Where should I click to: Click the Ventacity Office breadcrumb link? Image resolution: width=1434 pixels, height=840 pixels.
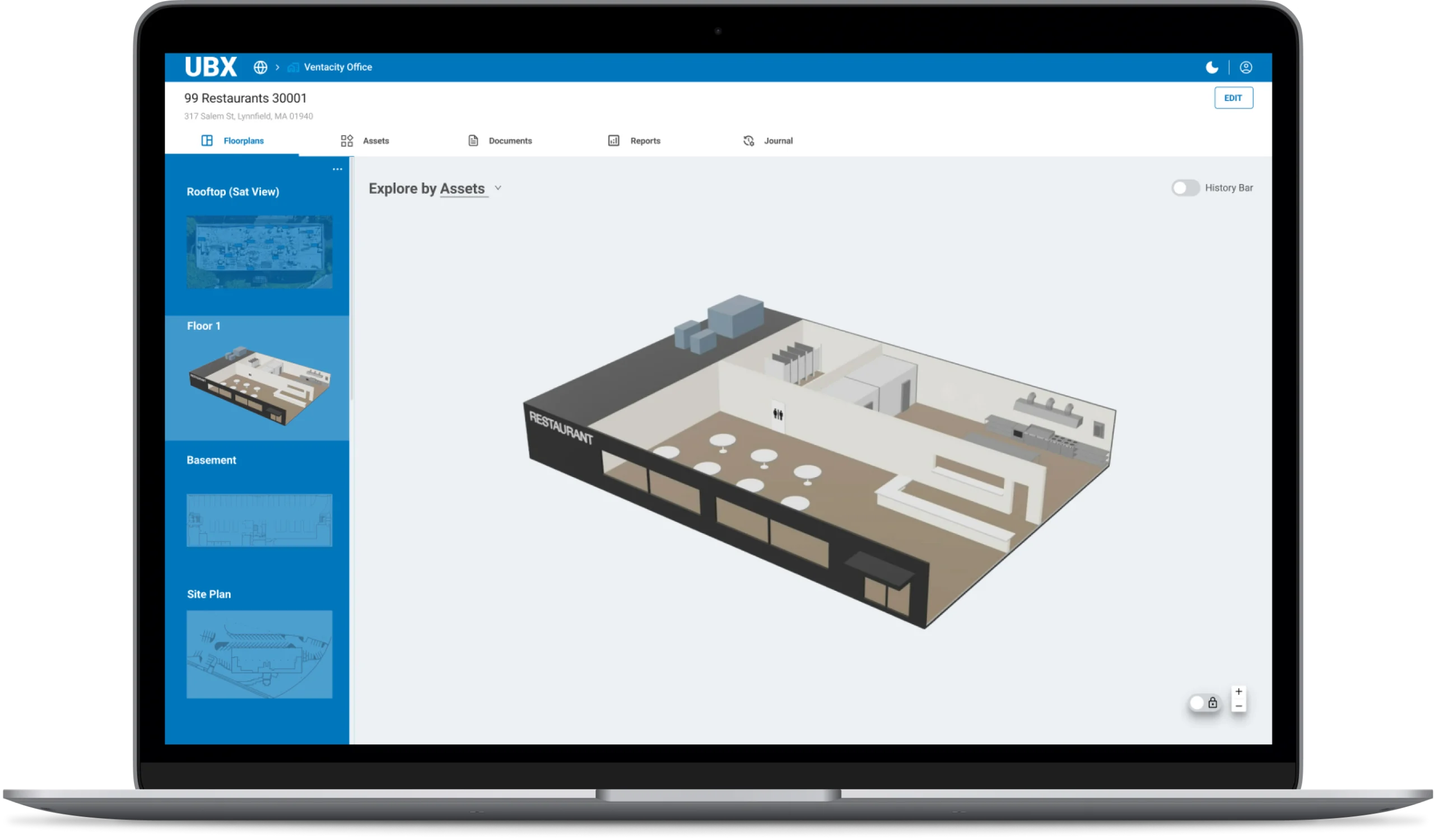tap(338, 67)
